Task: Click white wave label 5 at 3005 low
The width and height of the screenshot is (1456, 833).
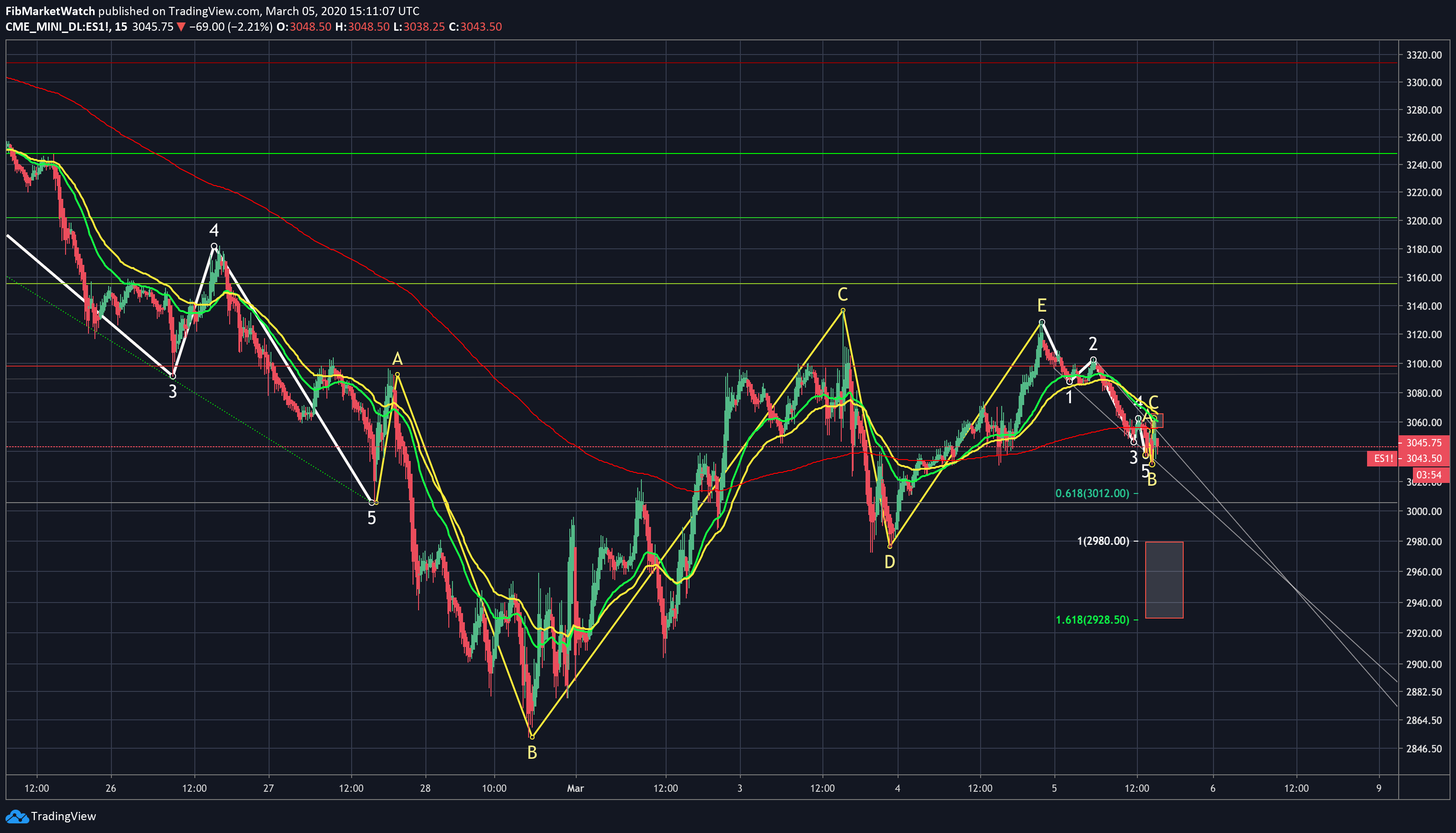Action: click(371, 518)
